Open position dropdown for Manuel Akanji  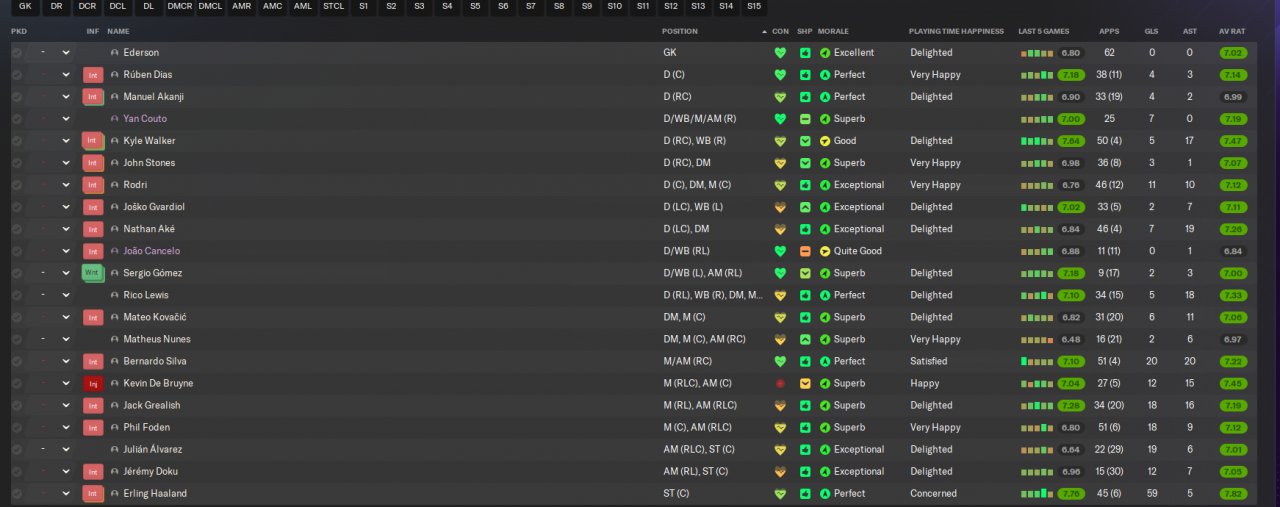pyautogui.click(x=66, y=97)
